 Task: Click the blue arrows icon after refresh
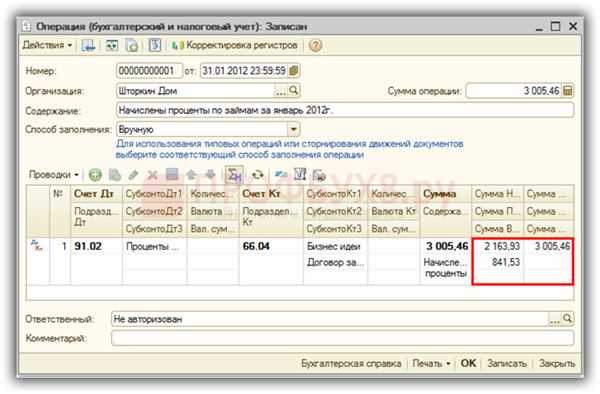click(x=281, y=175)
